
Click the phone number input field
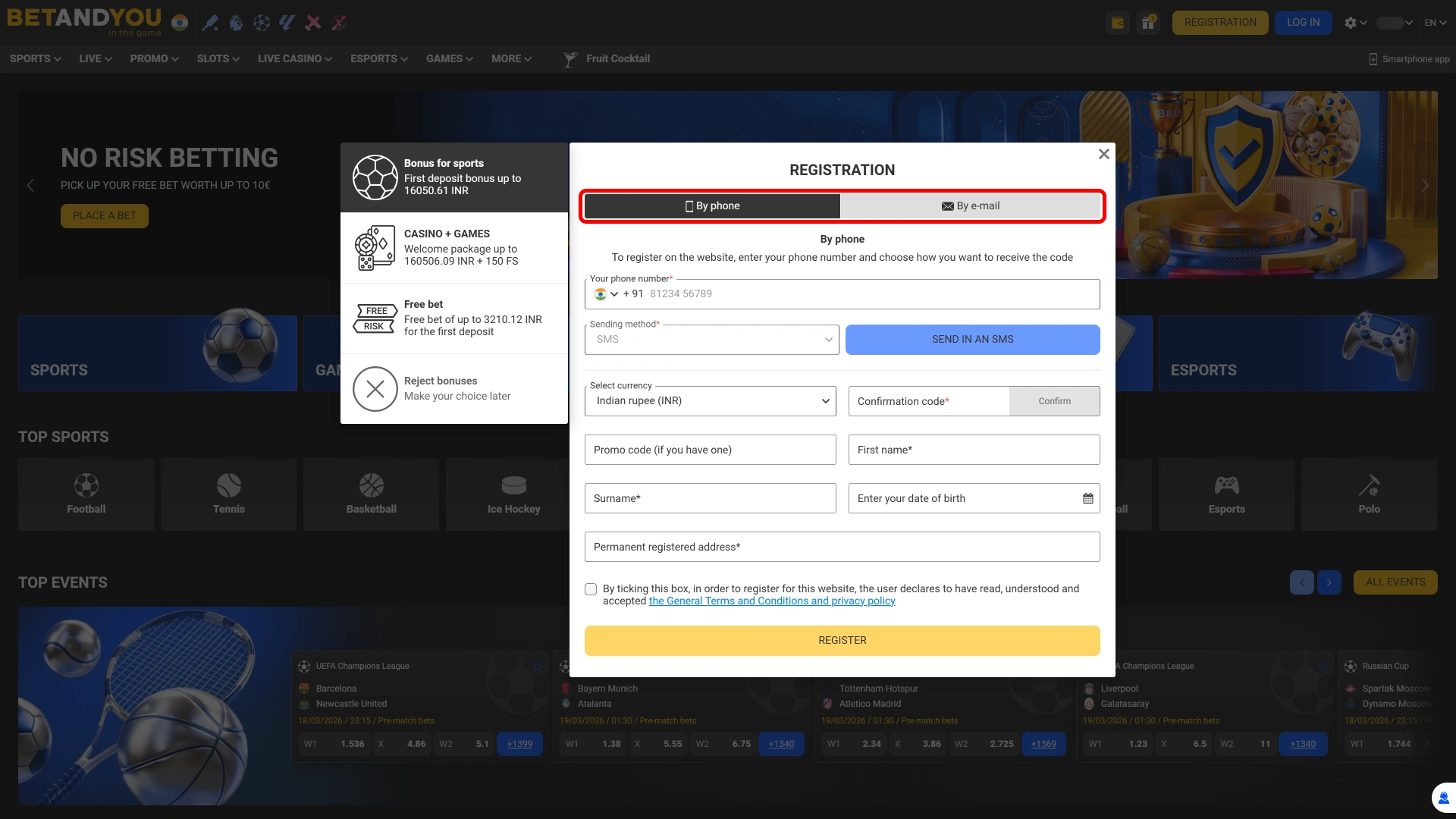point(842,293)
